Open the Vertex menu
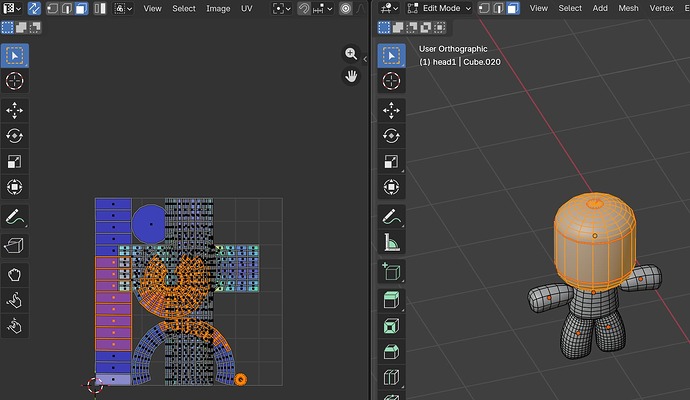The image size is (690, 400). coord(661,8)
